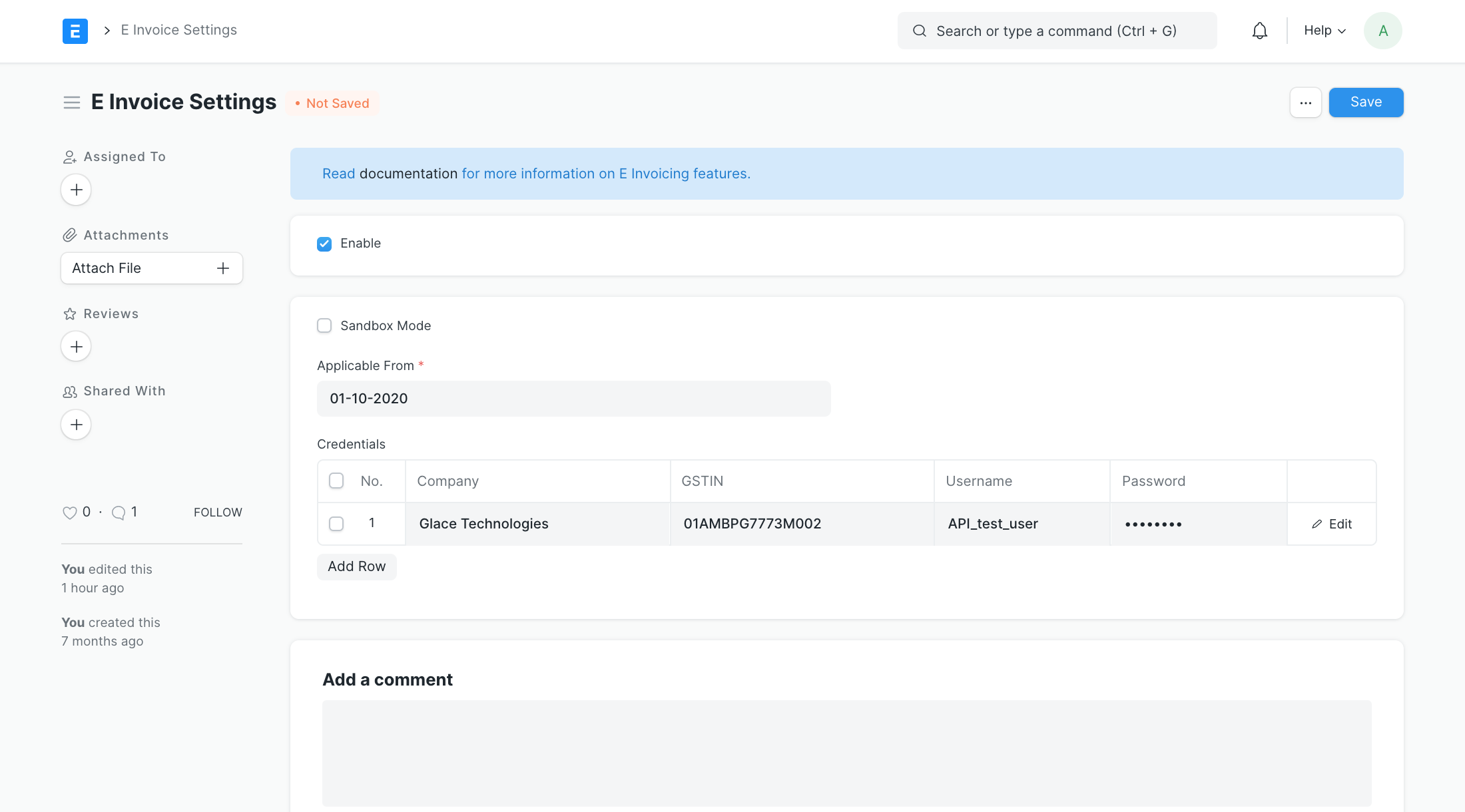Click E Invoice Settings breadcrumb
The height and width of the screenshot is (812, 1465).
pos(178,30)
